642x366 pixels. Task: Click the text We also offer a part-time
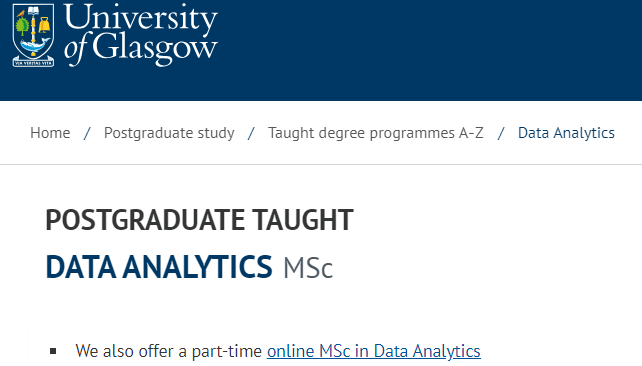pos(168,351)
